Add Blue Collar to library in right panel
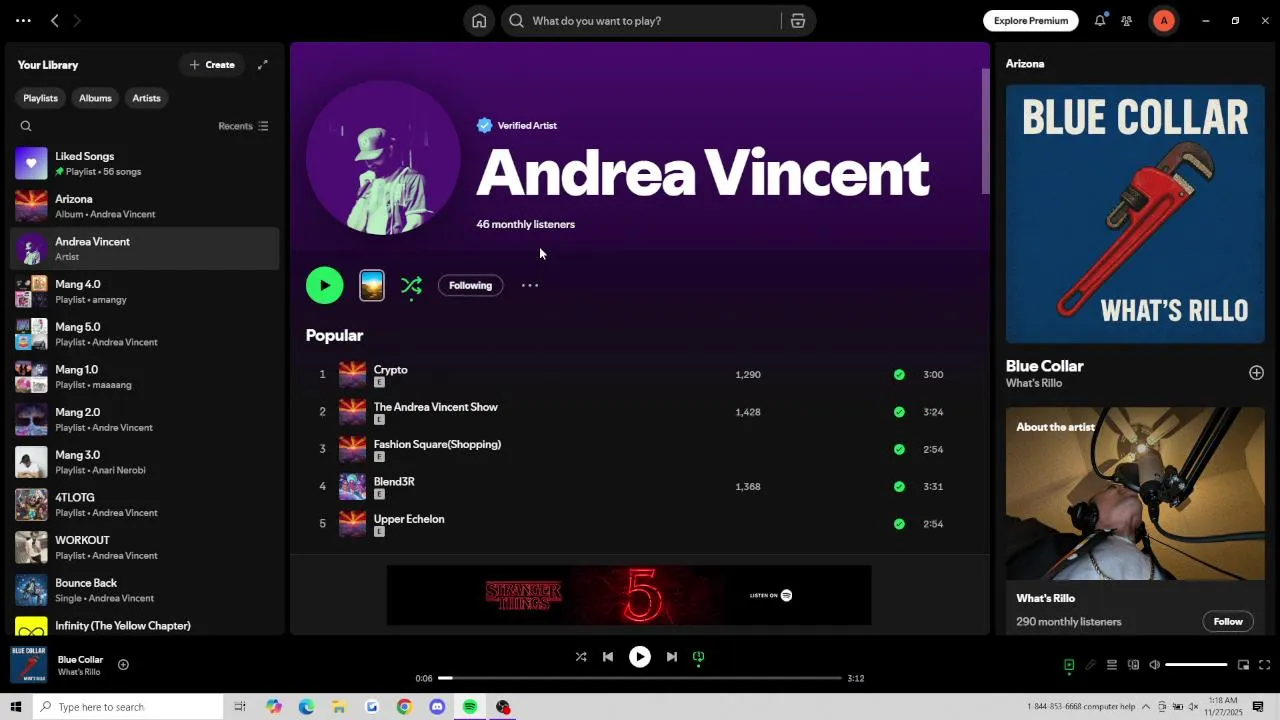 (x=1256, y=373)
